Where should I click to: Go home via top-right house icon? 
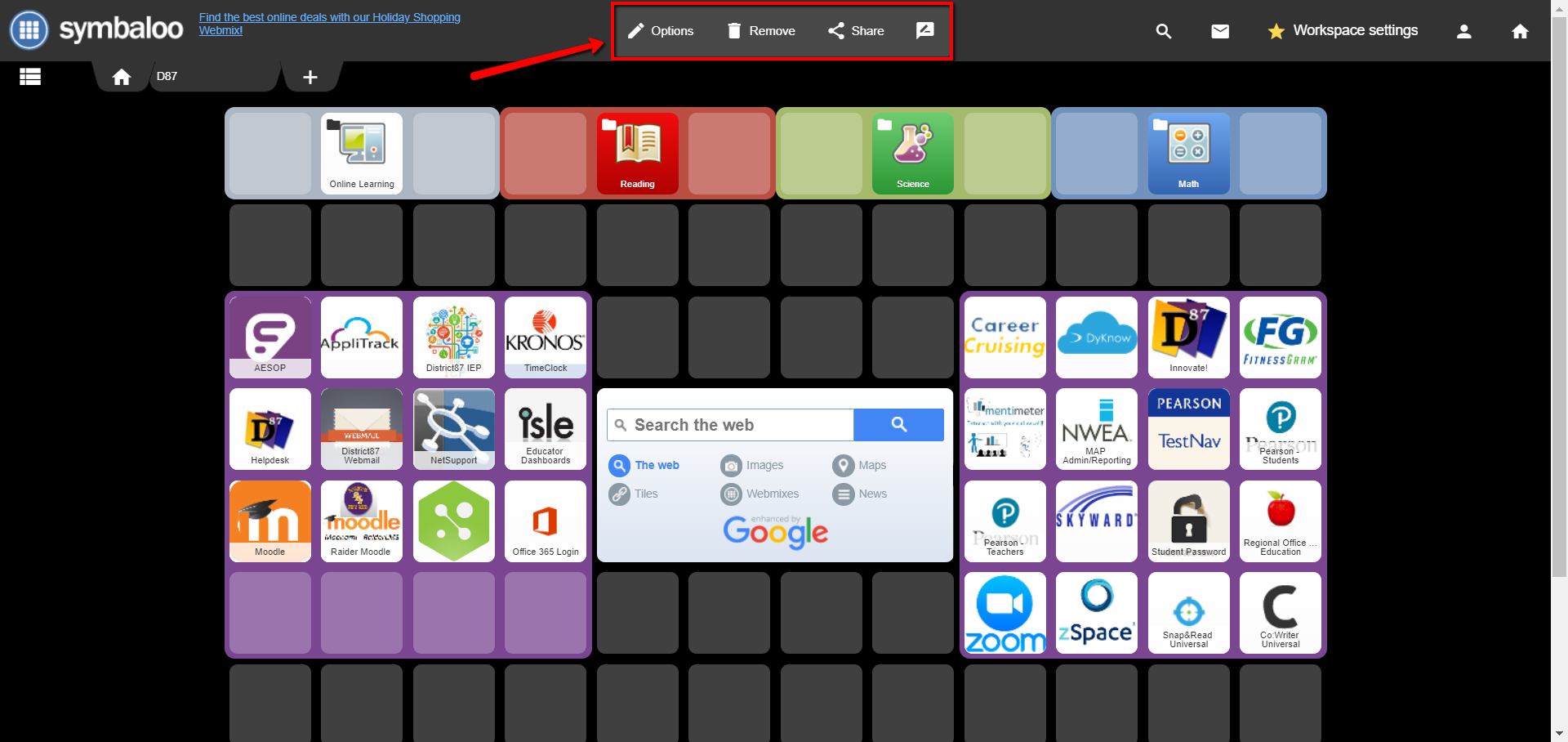[x=1520, y=31]
